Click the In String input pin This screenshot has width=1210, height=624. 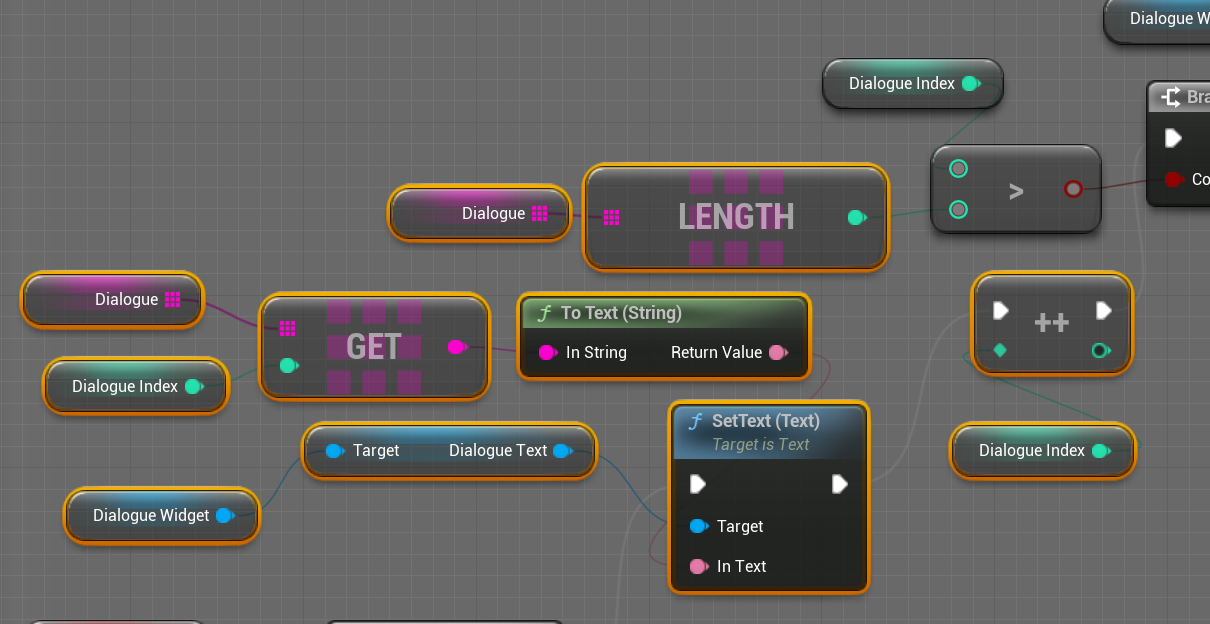point(548,352)
